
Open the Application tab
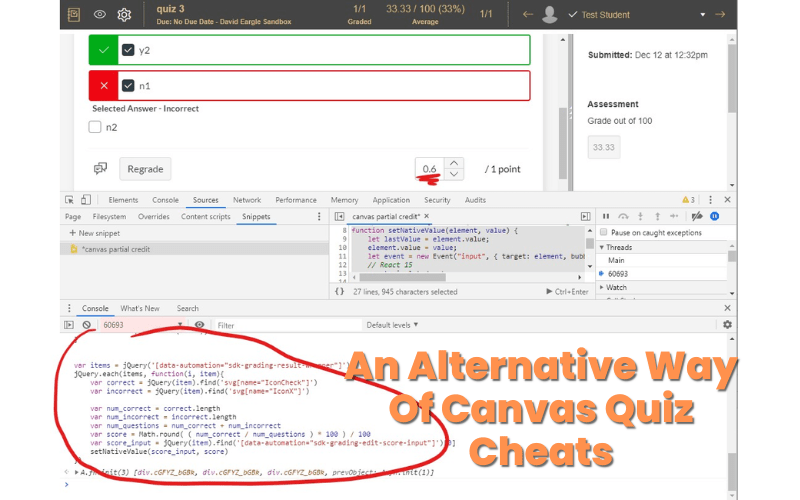coord(391,200)
